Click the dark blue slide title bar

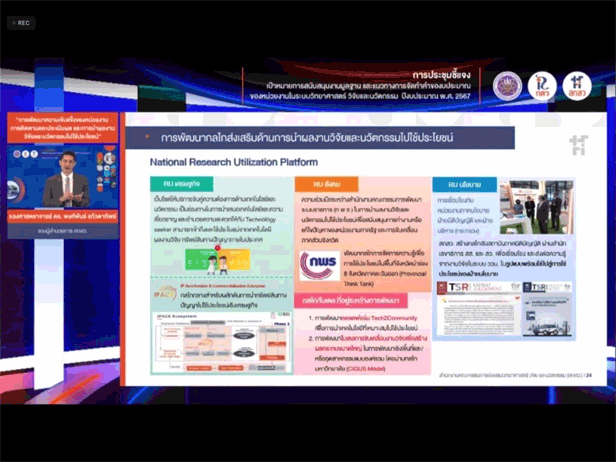pos(320,138)
